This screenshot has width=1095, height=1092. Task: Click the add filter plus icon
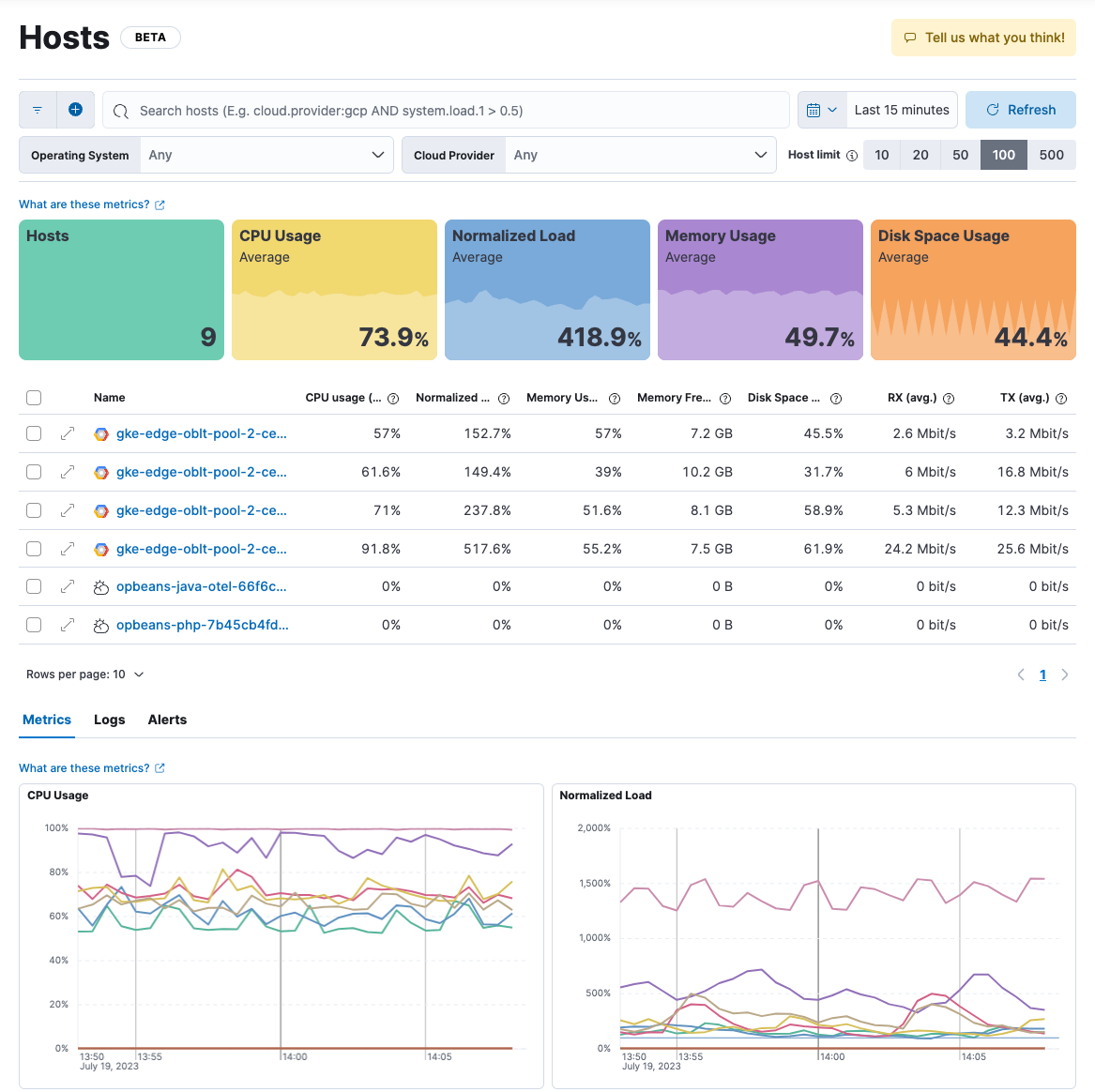76,110
